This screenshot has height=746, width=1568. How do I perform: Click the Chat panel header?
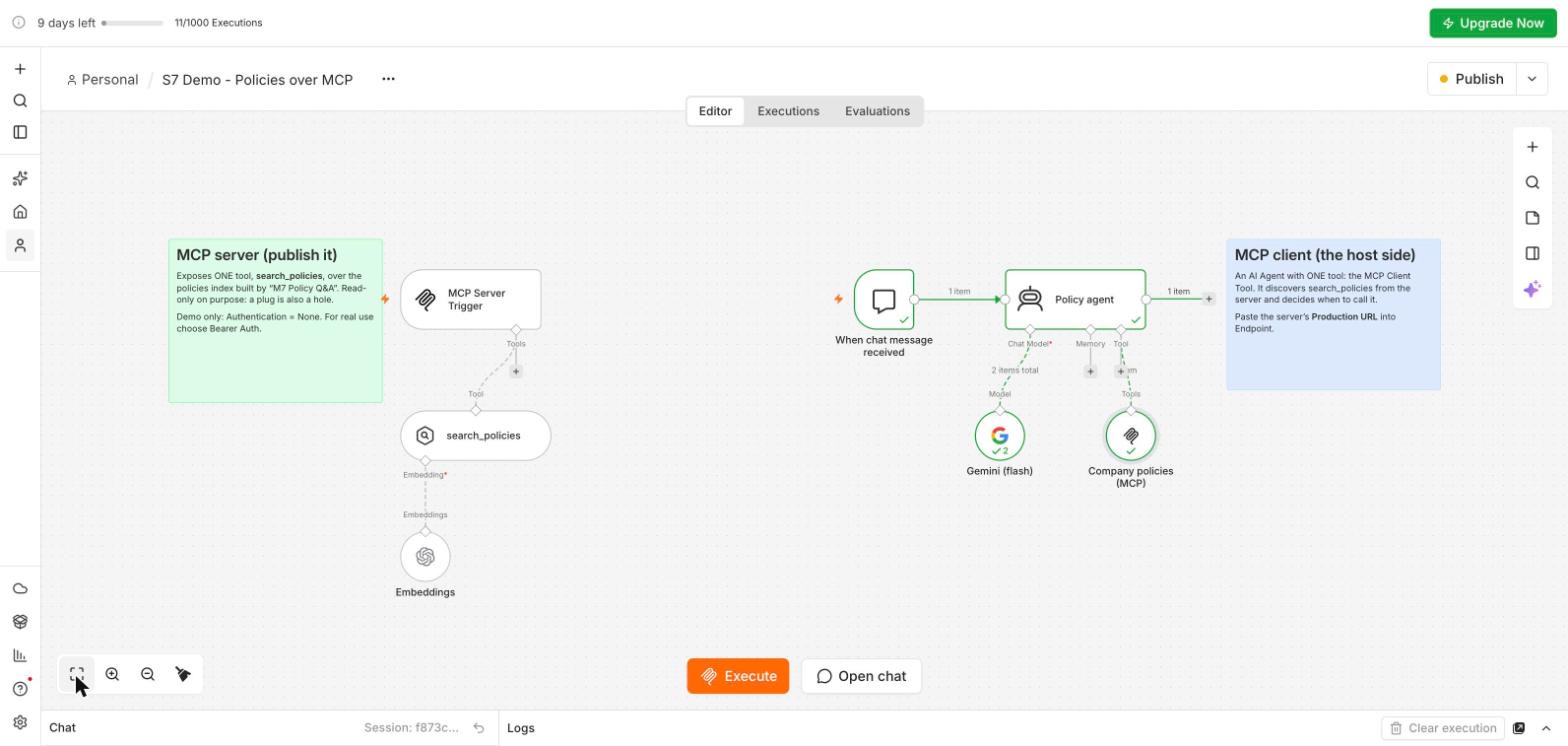62,728
